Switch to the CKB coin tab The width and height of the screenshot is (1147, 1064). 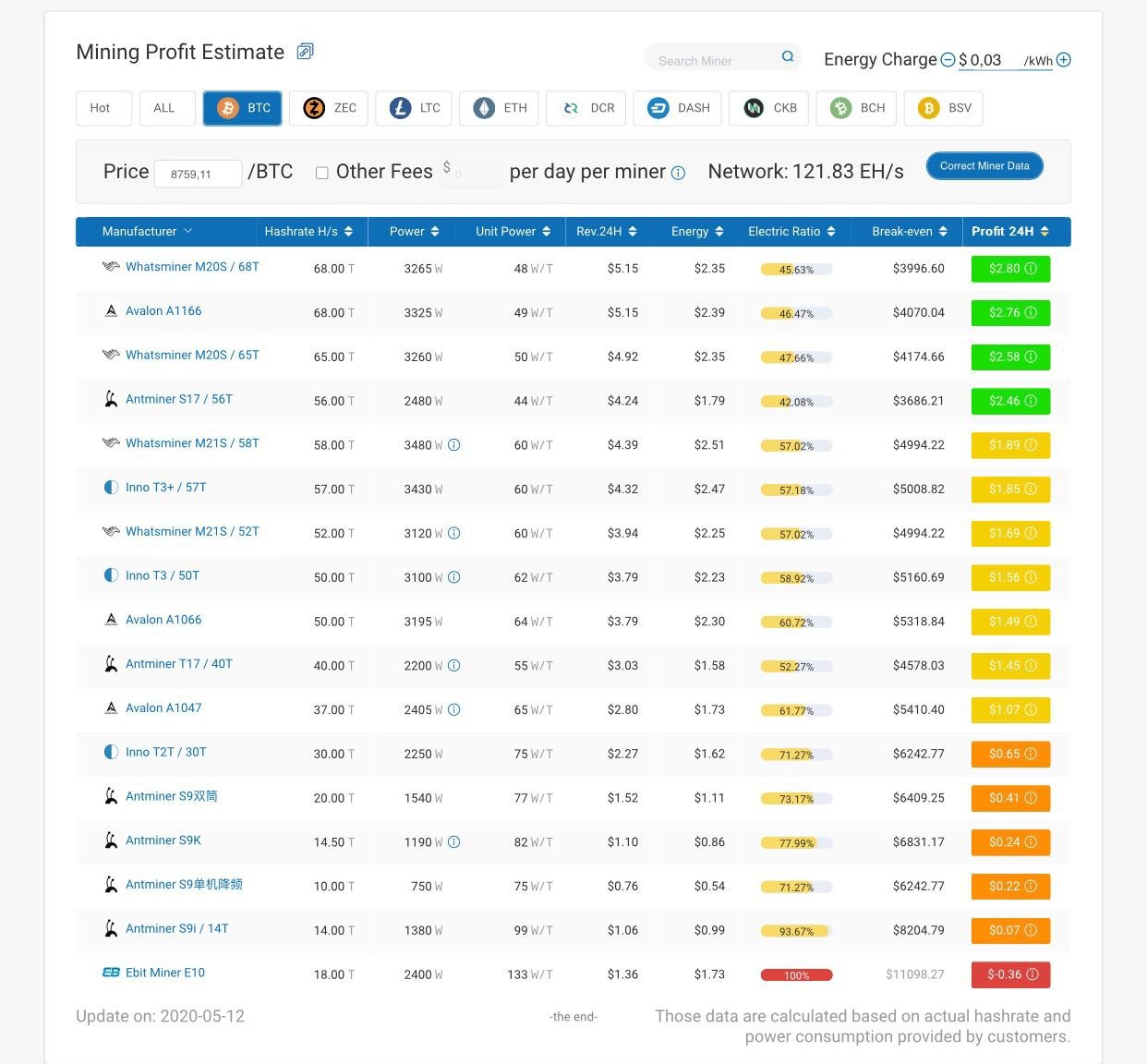769,108
